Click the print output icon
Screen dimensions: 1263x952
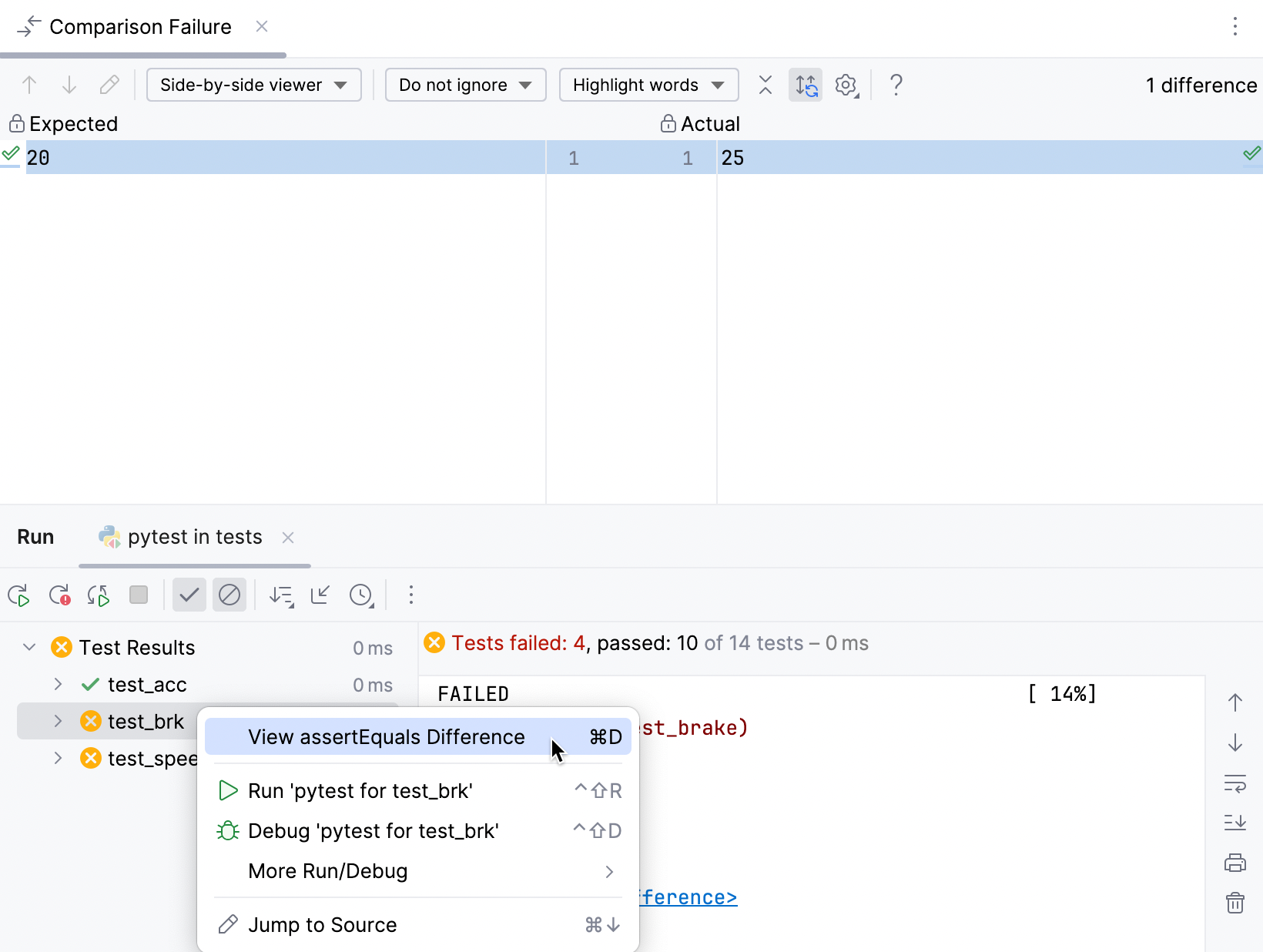[x=1235, y=863]
